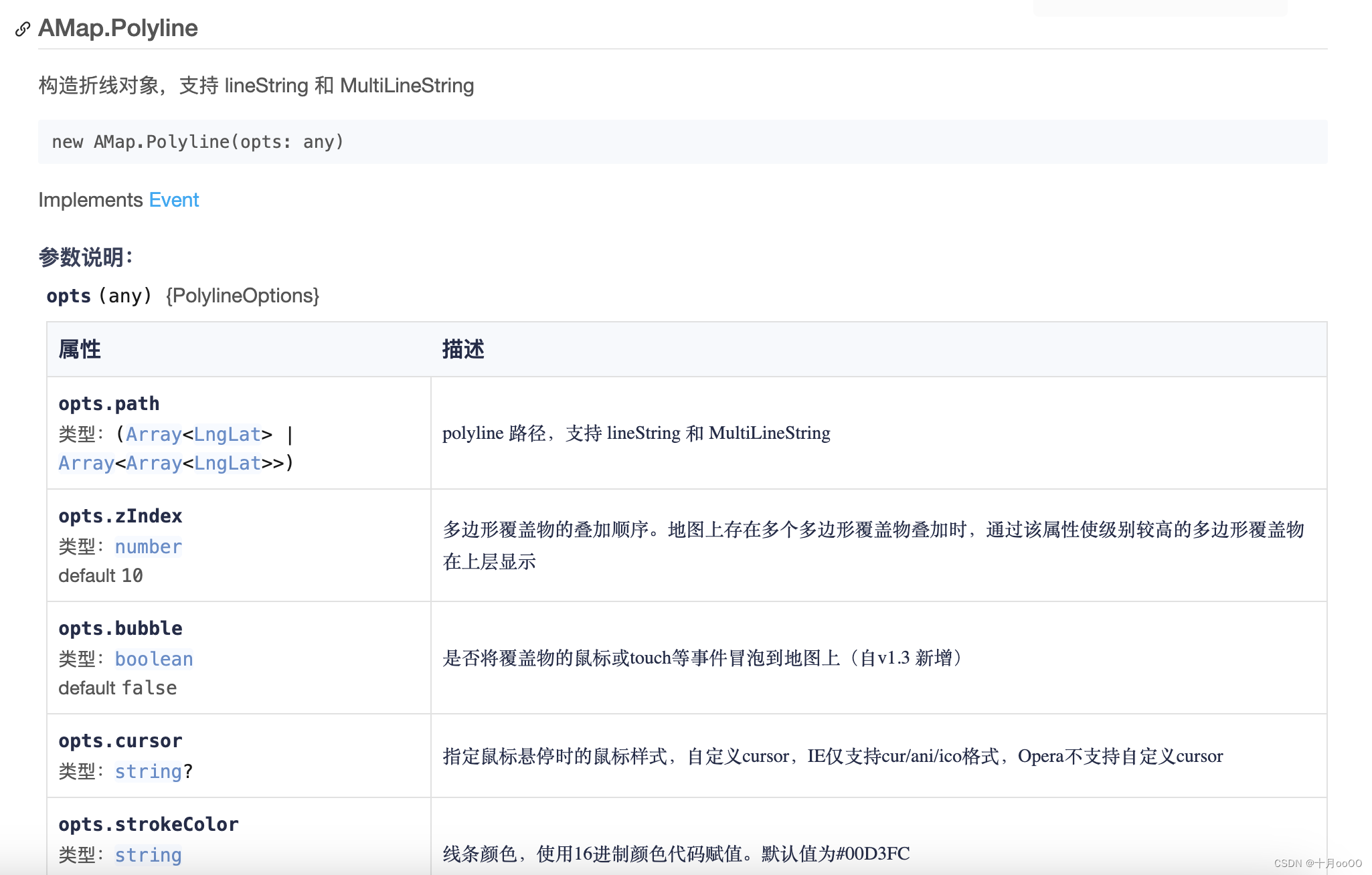Click the first Array link in opts.path
This screenshot has width=1372, height=875.
[153, 435]
